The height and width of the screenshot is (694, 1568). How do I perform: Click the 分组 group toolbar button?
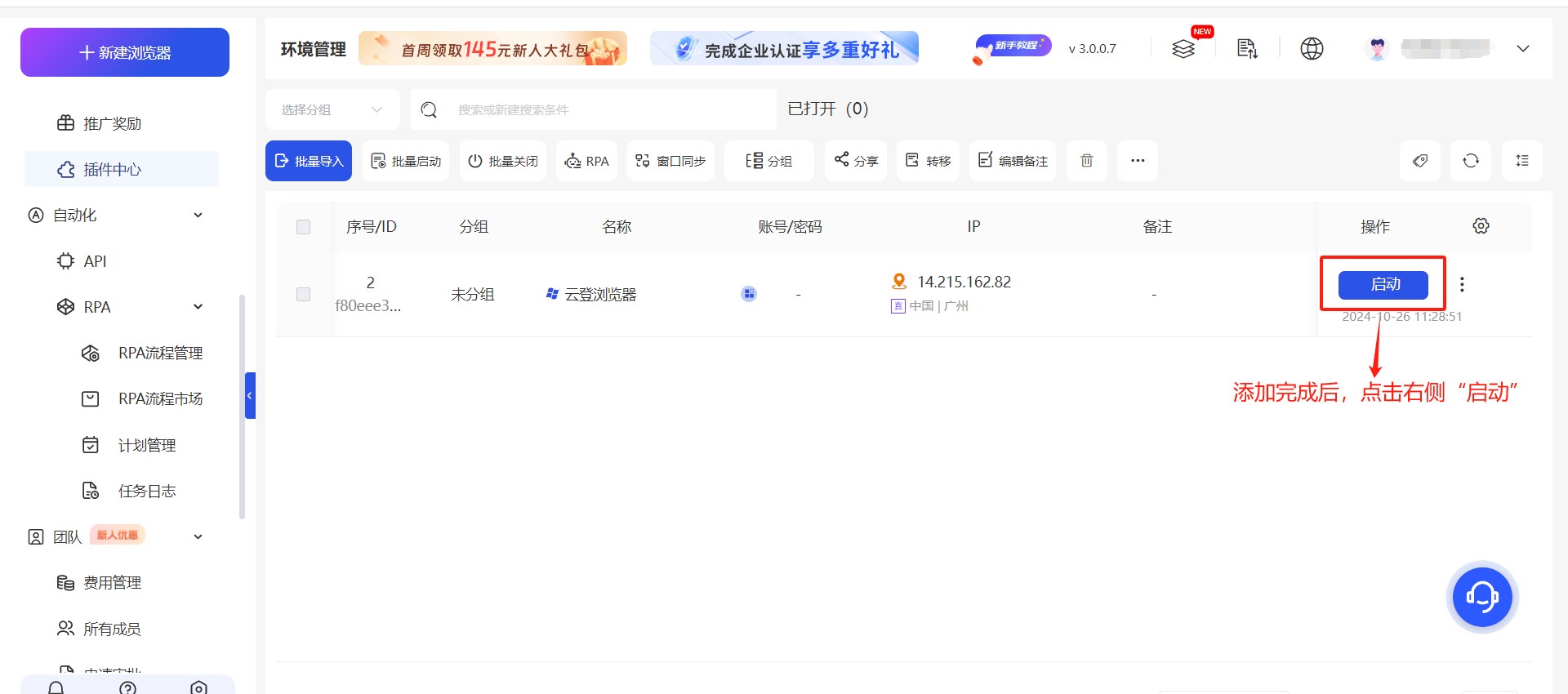point(769,161)
